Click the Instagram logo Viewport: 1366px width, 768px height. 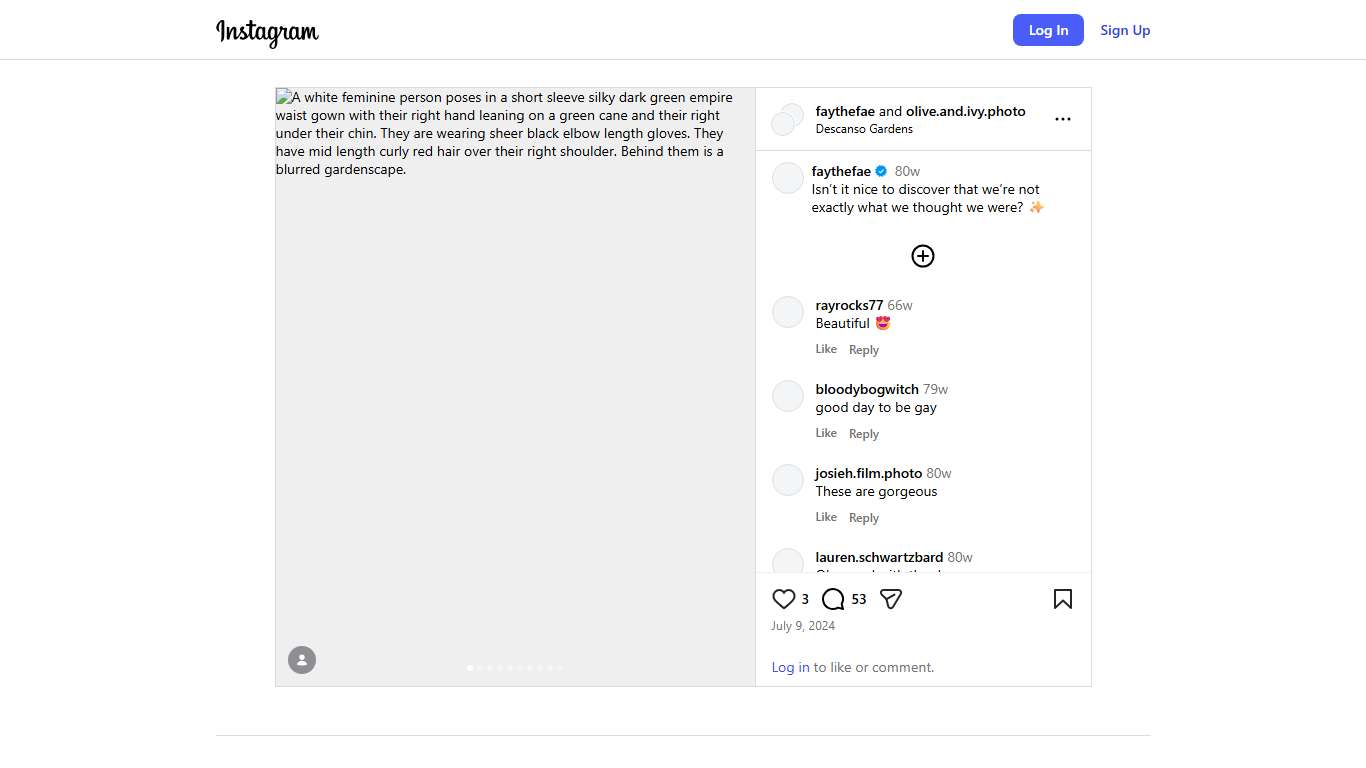click(267, 31)
